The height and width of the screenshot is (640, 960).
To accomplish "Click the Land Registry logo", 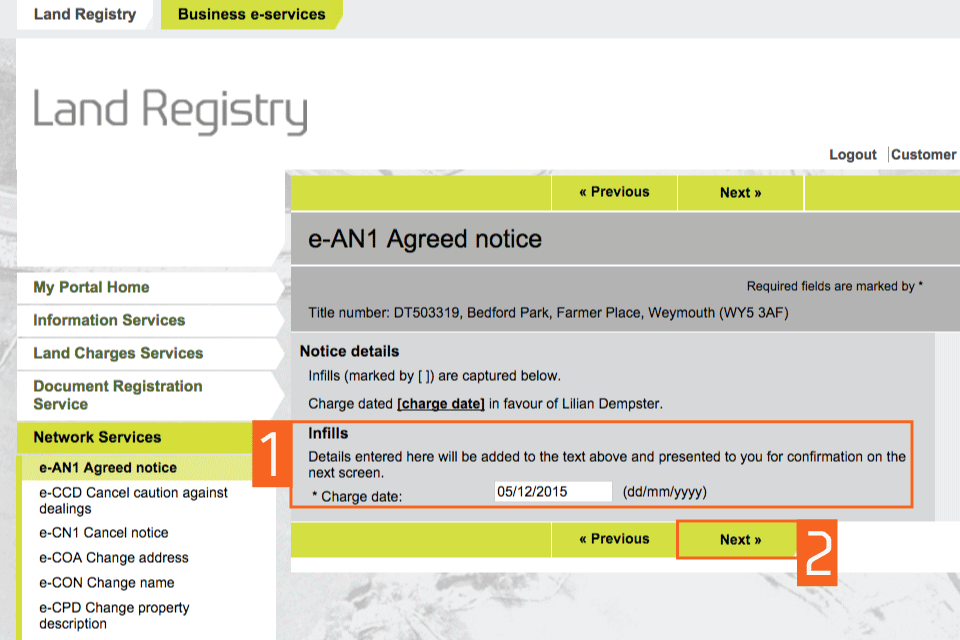I will point(170,111).
